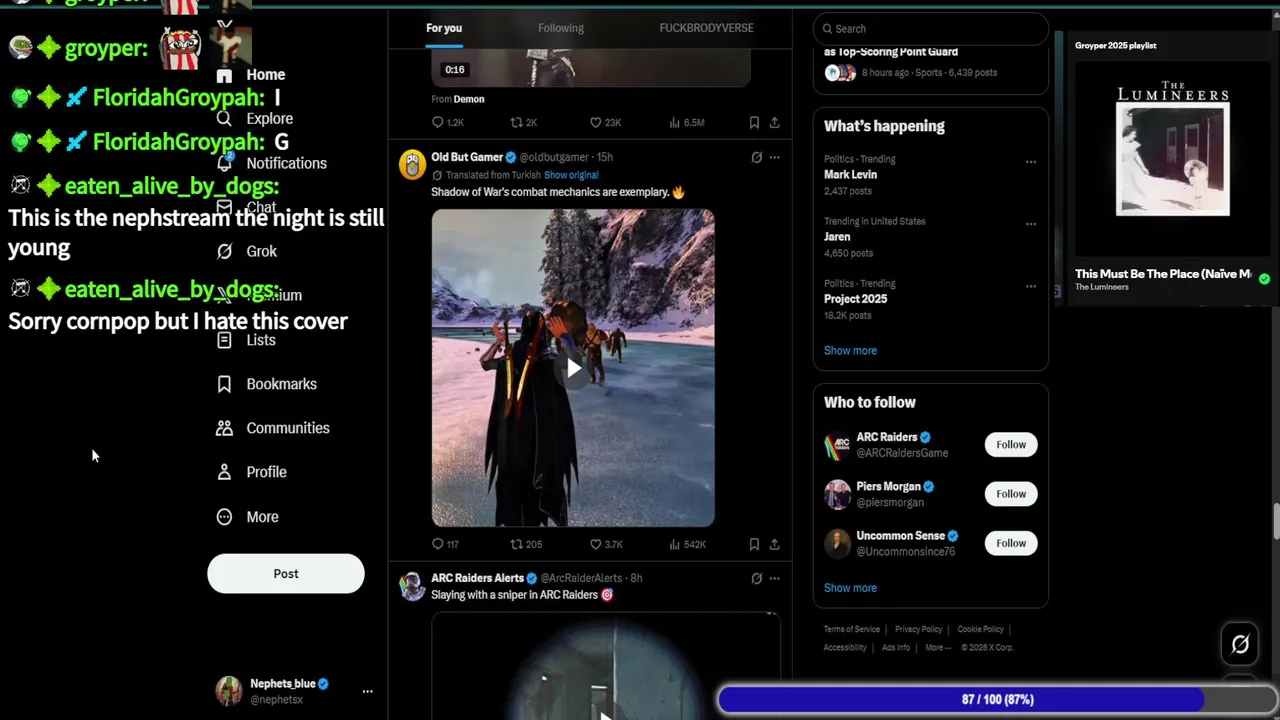Open Project 2025 trending topic

[855, 299]
